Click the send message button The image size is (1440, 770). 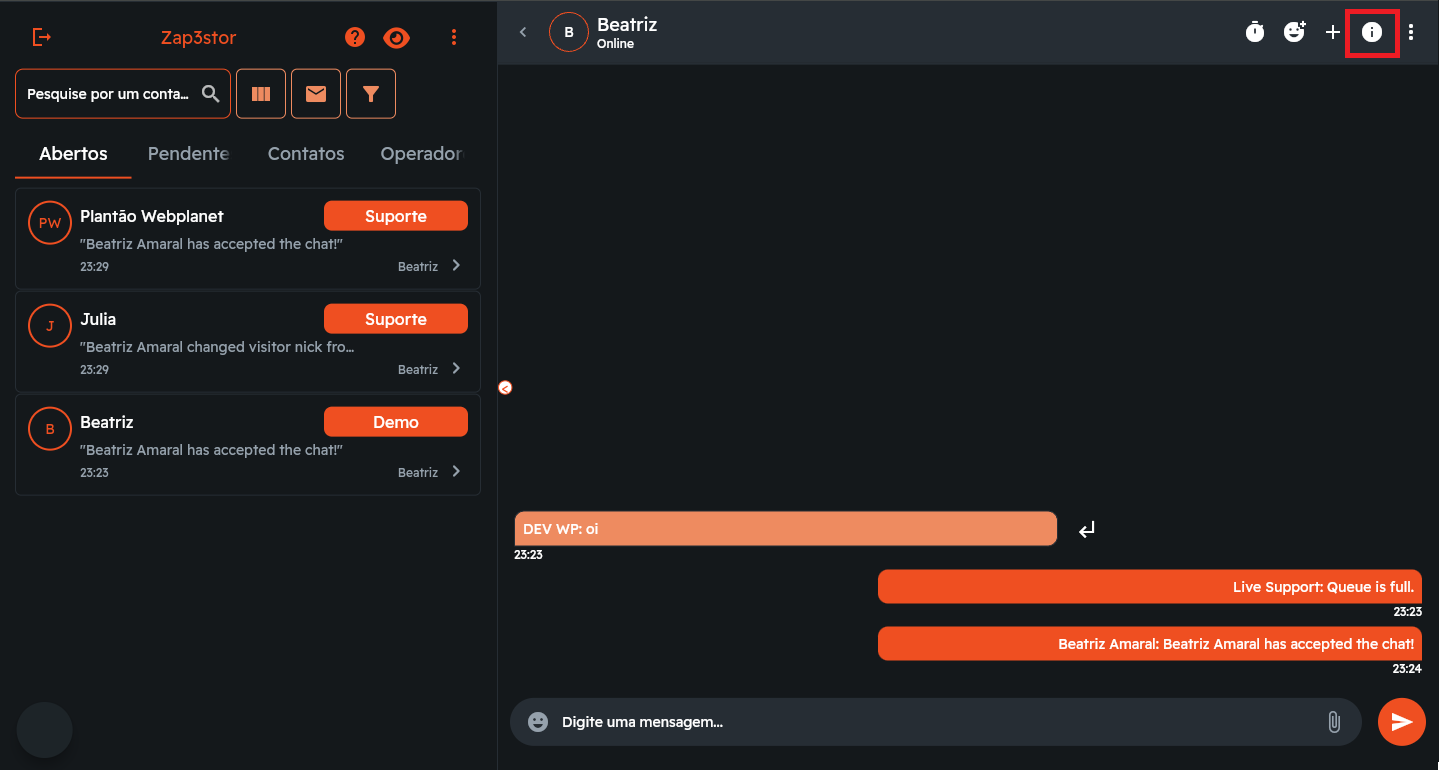coord(1402,722)
